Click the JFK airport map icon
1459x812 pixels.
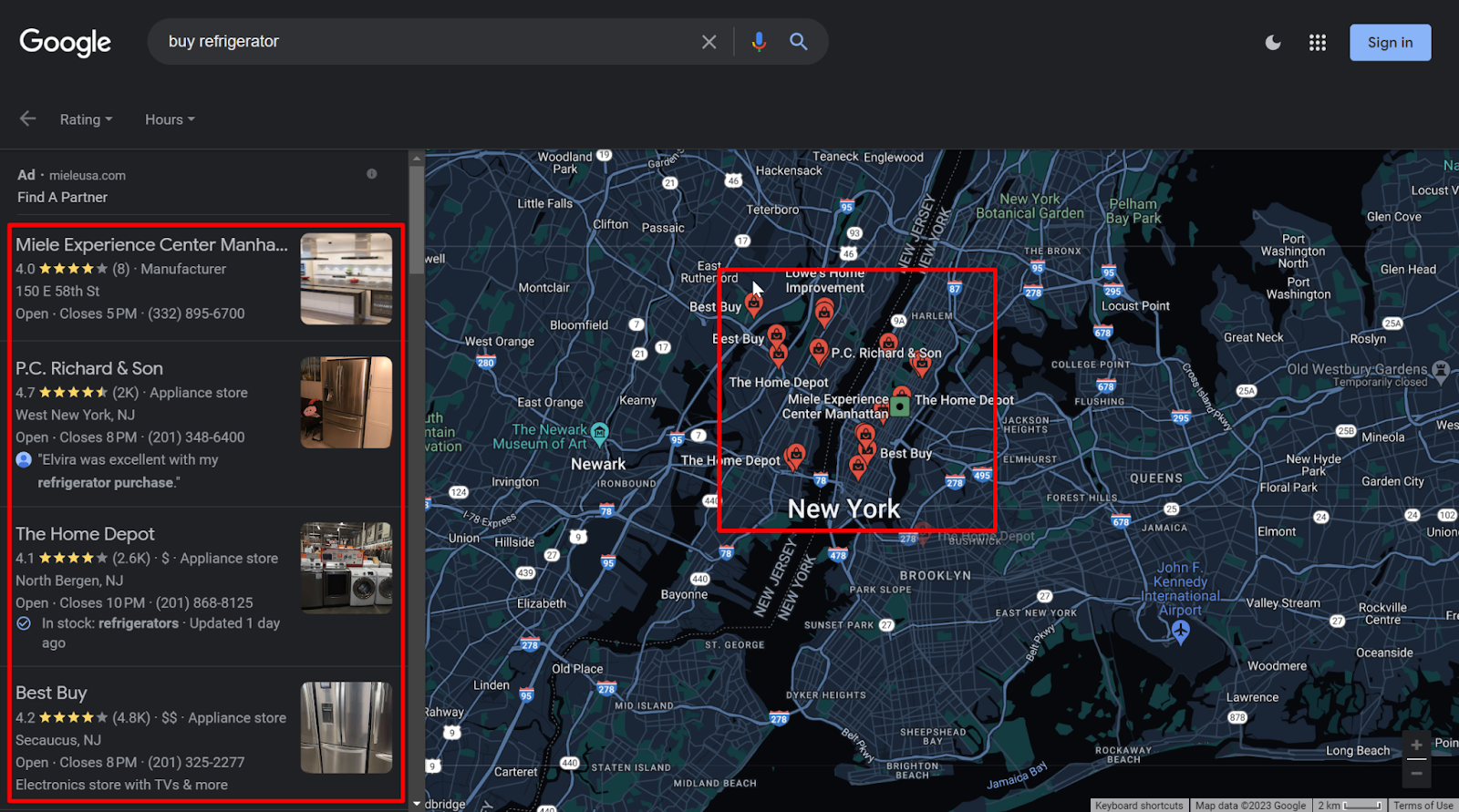point(1181,631)
